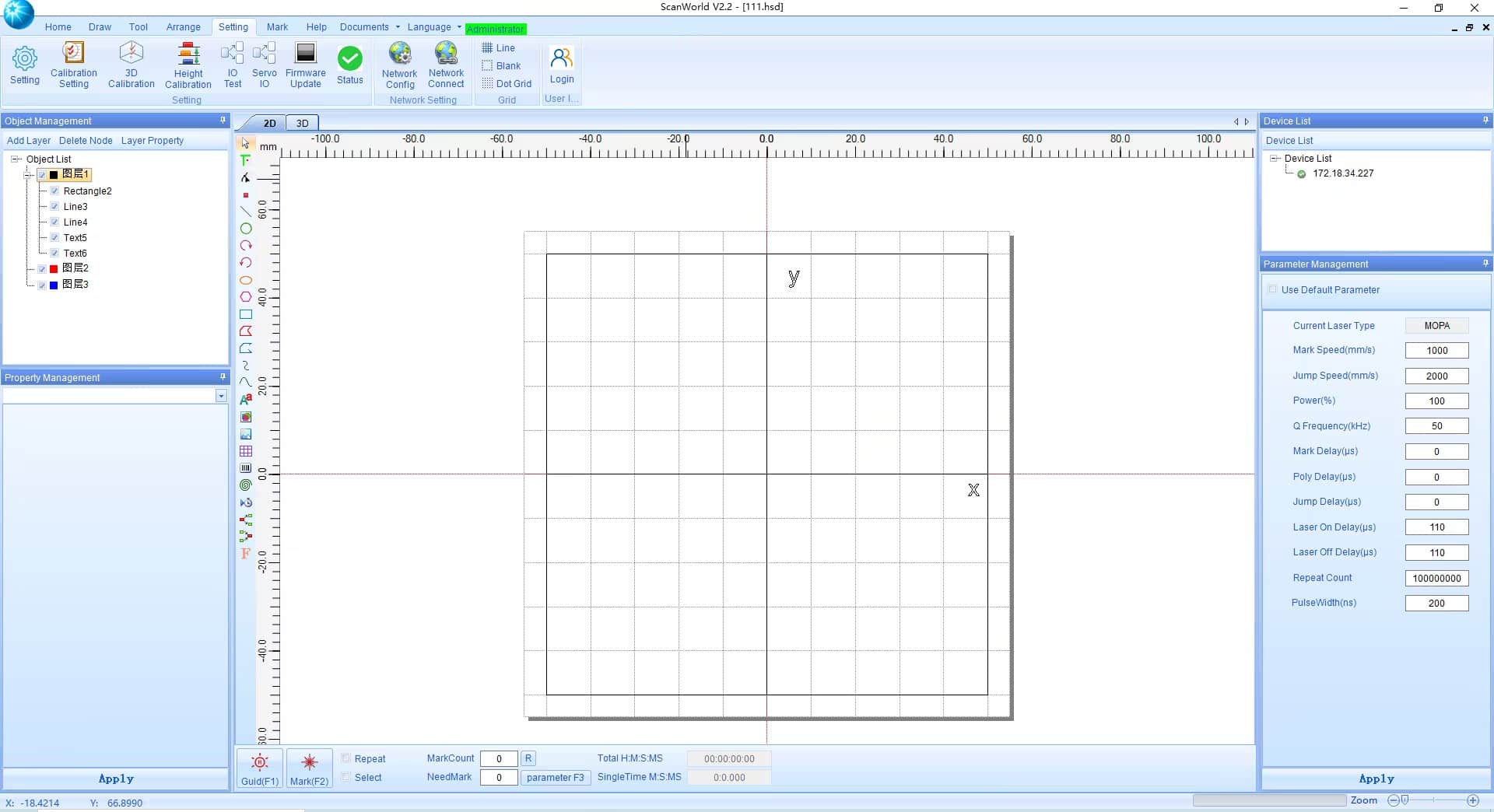This screenshot has height=812, width=1494.
Task: Click the parameter F3 button
Action: [555, 777]
